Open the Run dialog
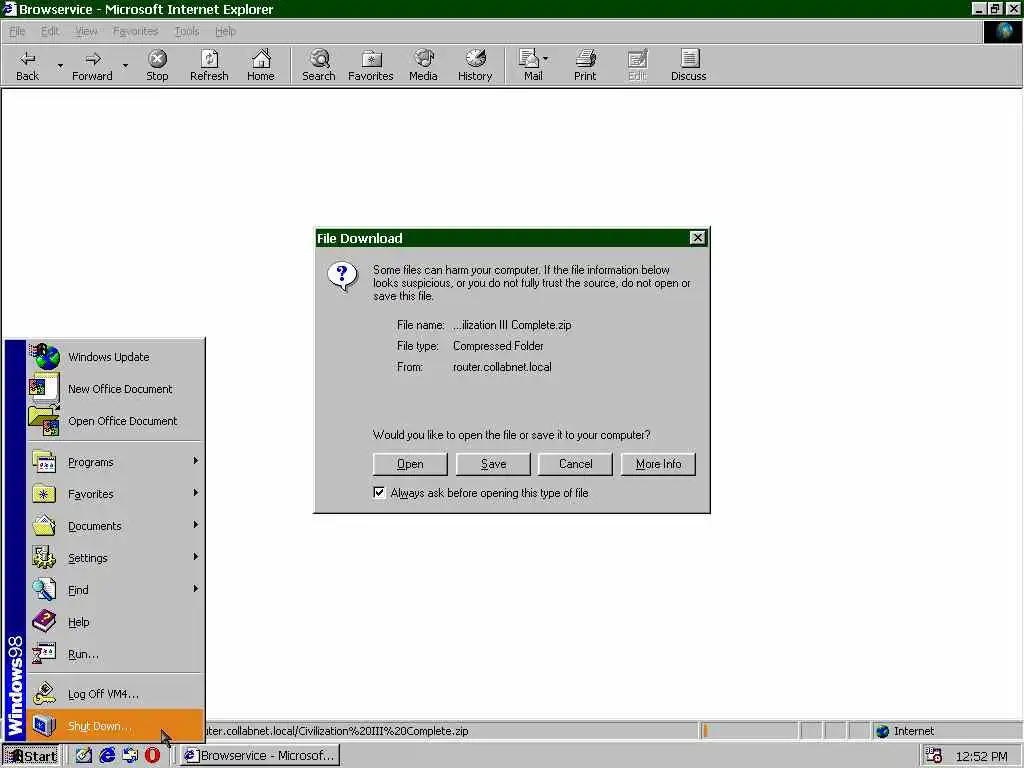The image size is (1024, 768). pyautogui.click(x=116, y=654)
